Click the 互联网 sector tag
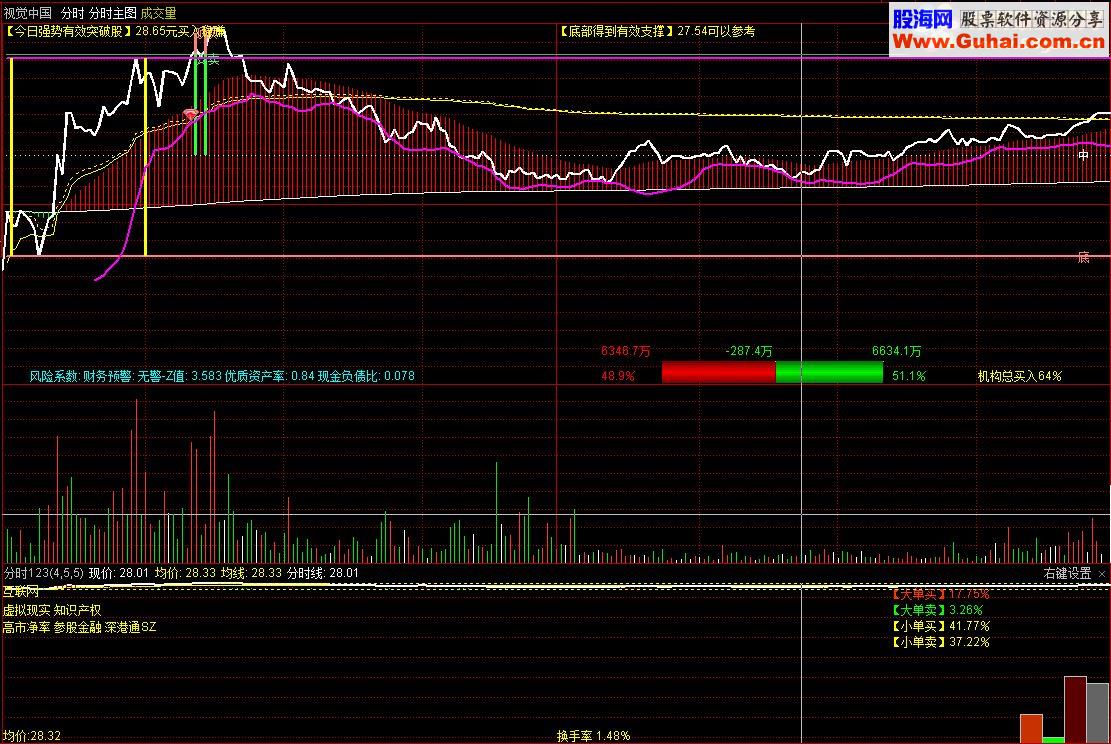1111x744 pixels. 21,592
